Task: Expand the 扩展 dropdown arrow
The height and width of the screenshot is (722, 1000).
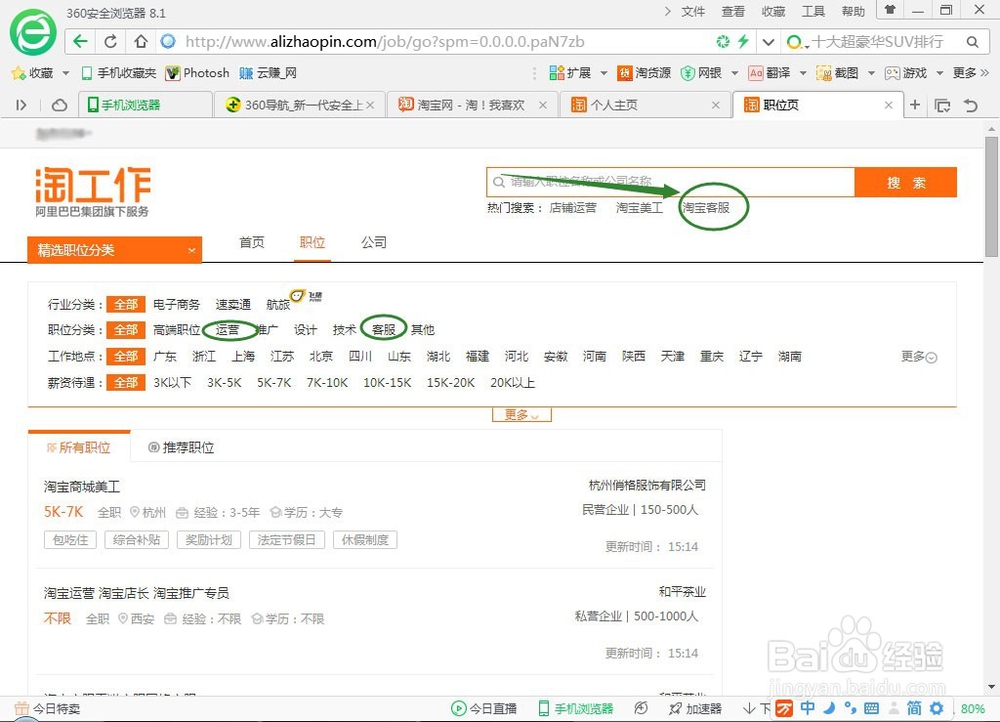Action: tap(603, 73)
